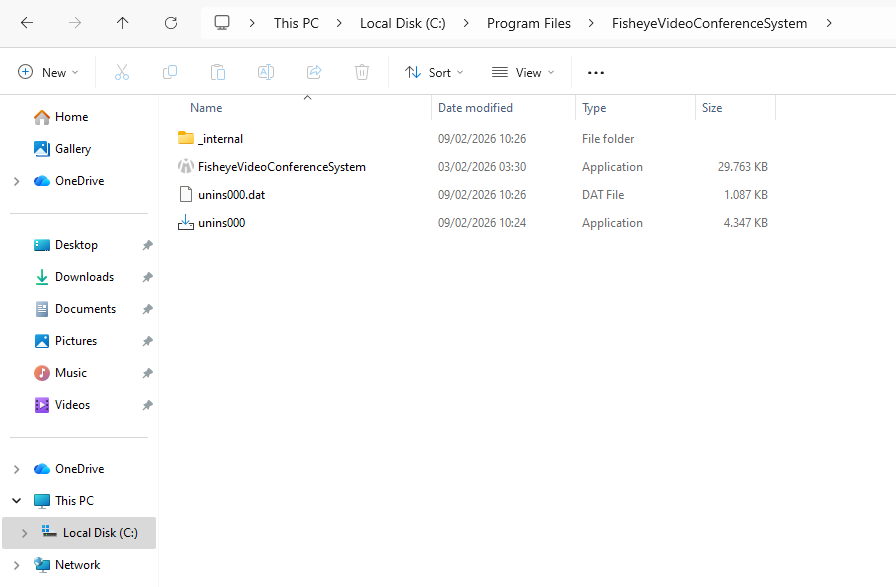
Task: Navigate back with the back arrow
Action: (27, 22)
